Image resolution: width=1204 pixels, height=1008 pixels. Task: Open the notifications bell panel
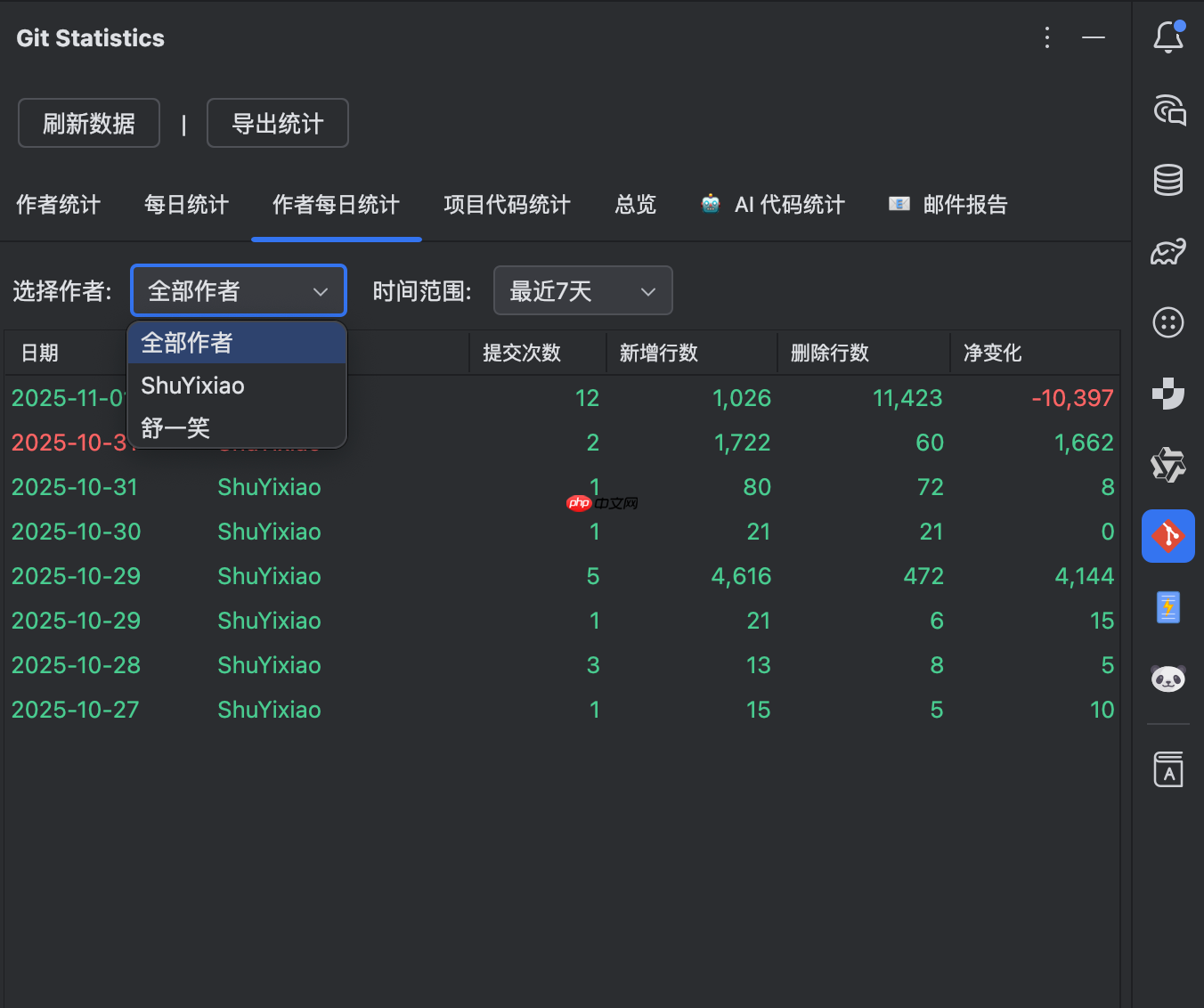coord(1167,37)
